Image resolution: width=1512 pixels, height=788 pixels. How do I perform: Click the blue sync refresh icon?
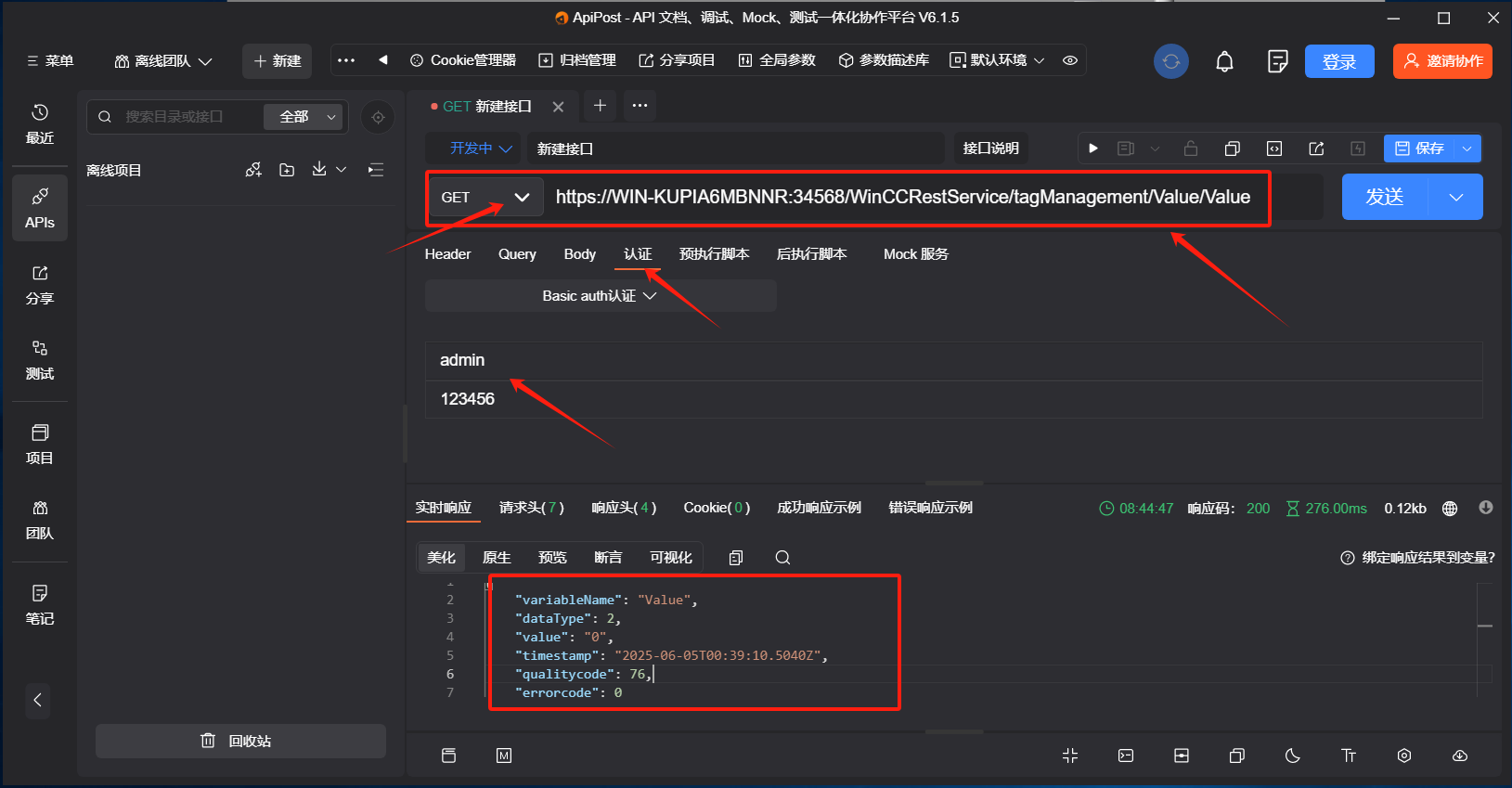coord(1171,61)
